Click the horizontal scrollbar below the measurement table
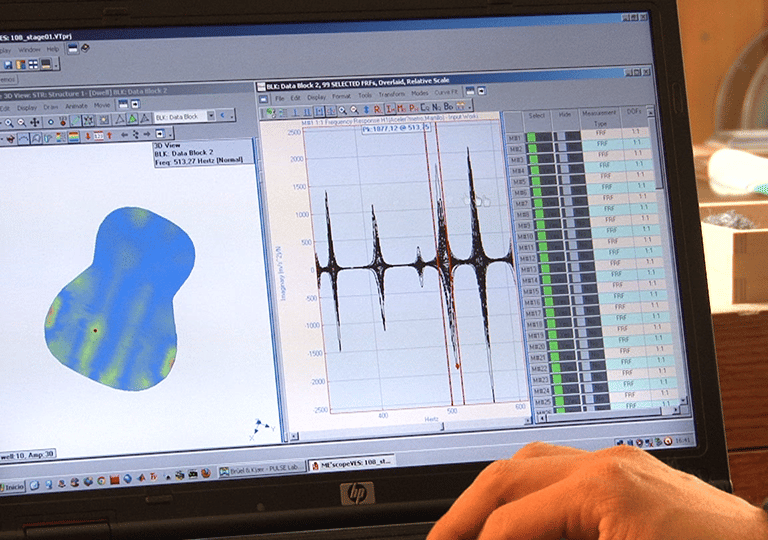The image size is (768, 540). [611, 416]
